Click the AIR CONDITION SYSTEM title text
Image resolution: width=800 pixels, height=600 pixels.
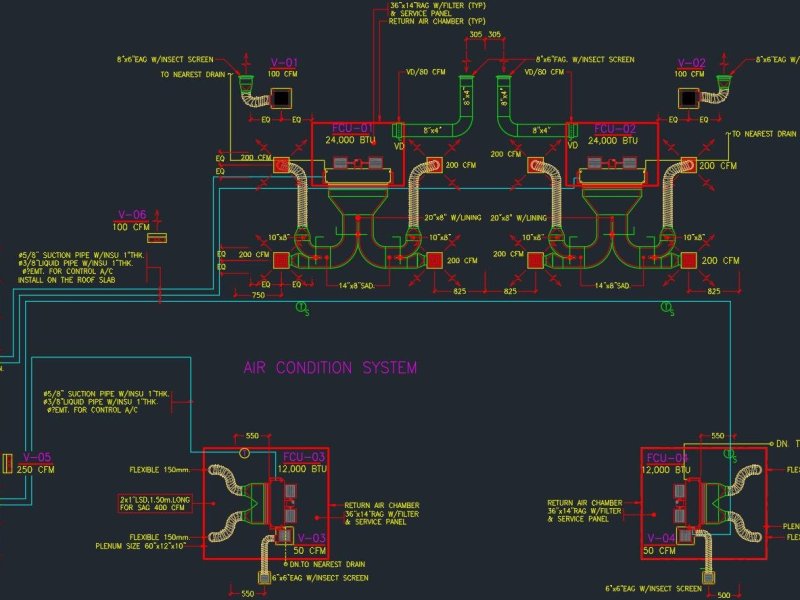click(x=330, y=367)
